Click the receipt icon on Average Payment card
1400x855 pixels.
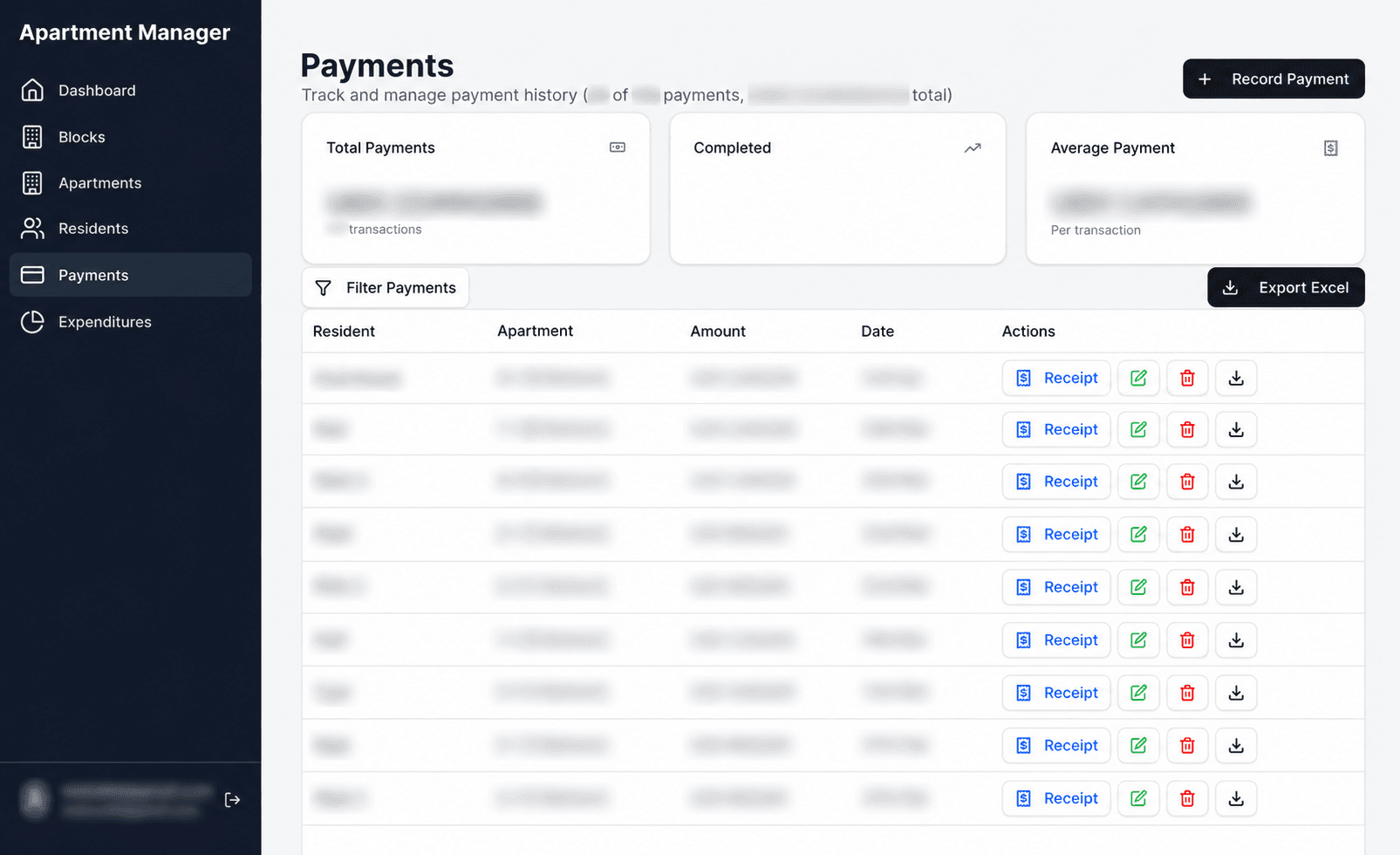[x=1330, y=148]
